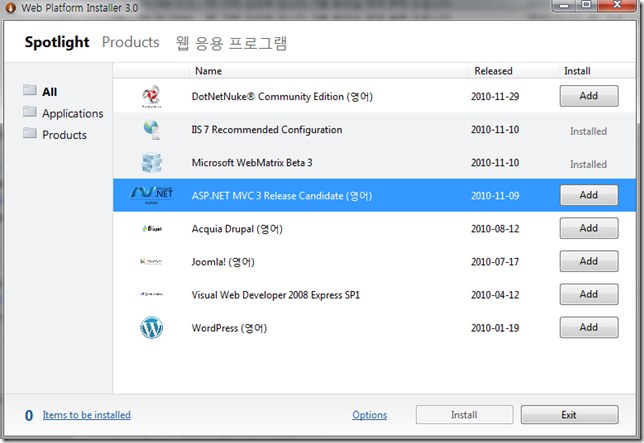Open the Options link
644x443 pixels.
[369, 415]
